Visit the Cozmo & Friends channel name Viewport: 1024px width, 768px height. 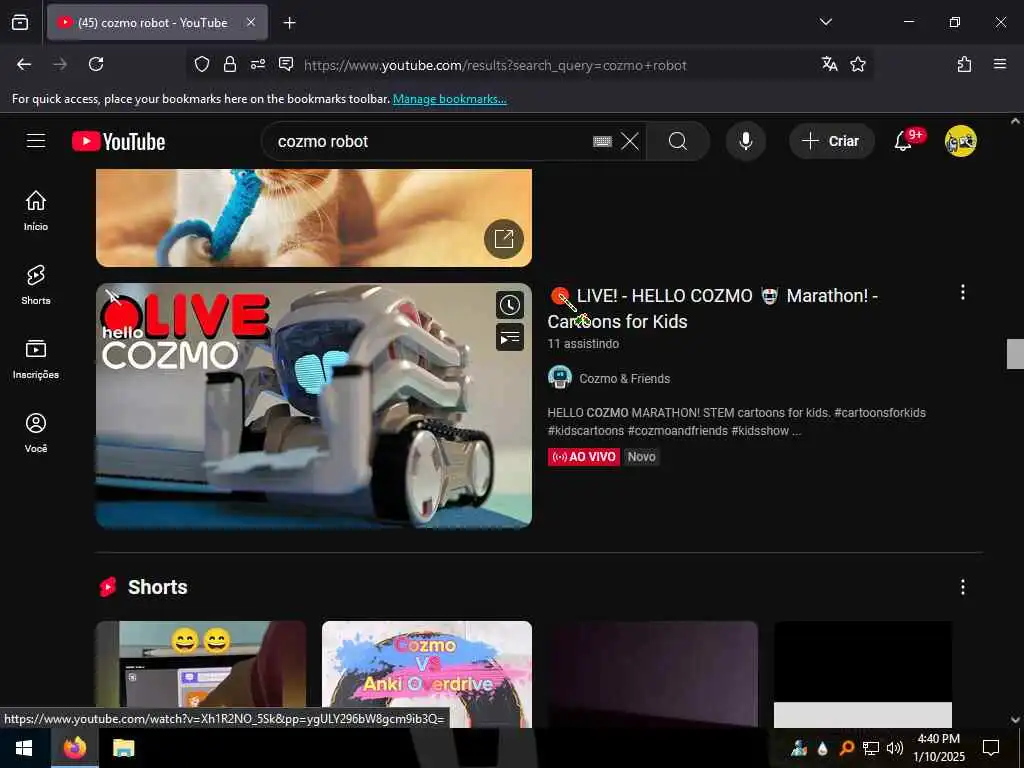(624, 379)
